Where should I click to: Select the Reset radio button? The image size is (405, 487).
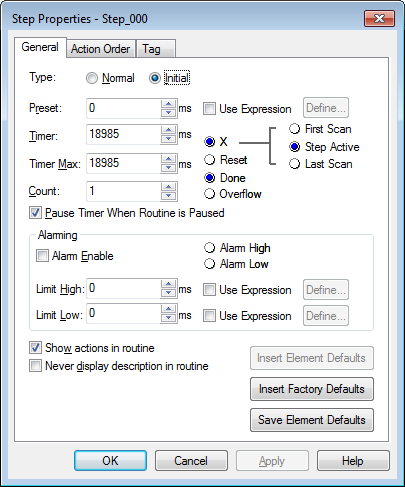[209, 160]
